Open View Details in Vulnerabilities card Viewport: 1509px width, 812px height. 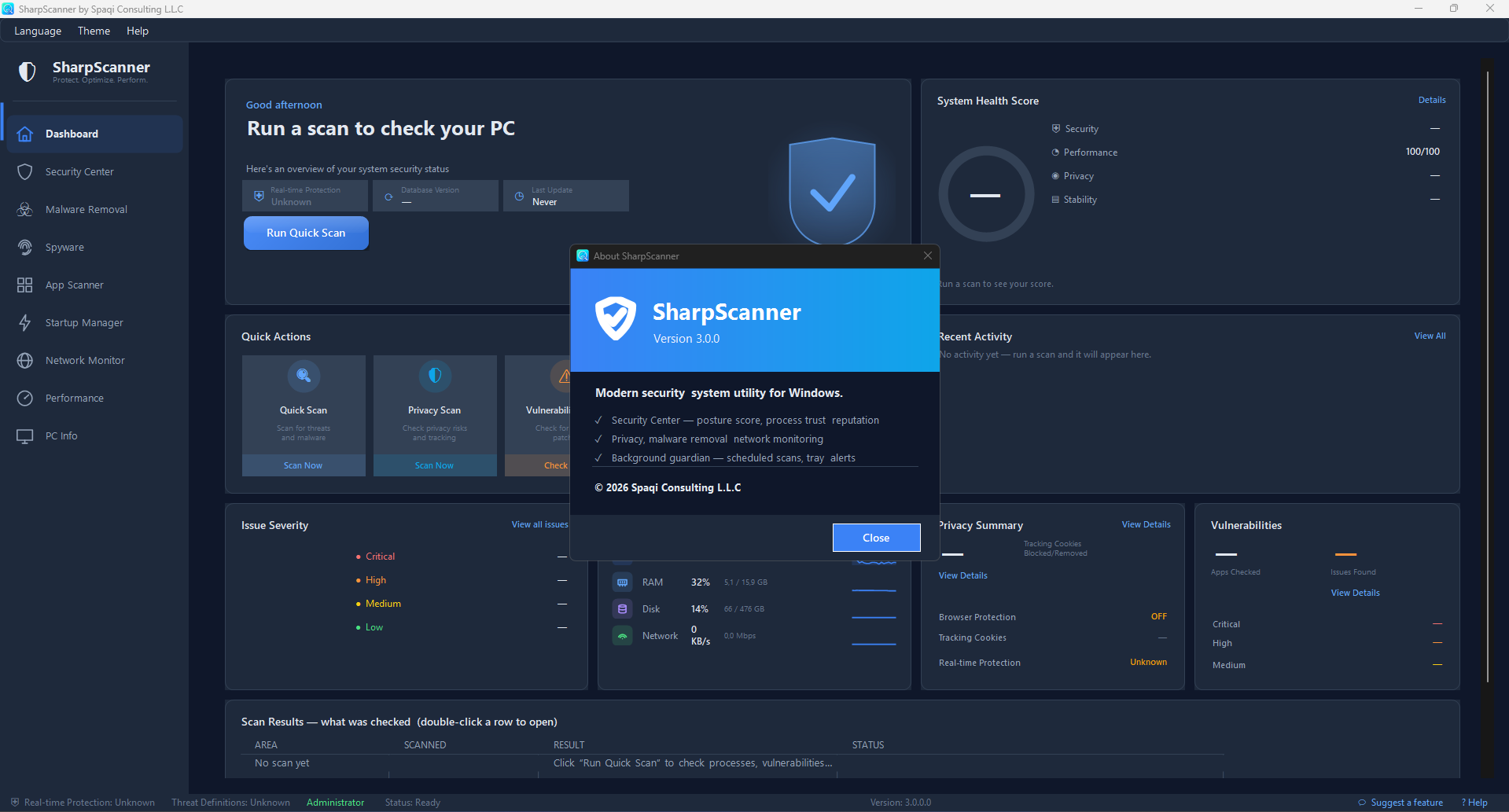(x=1355, y=593)
